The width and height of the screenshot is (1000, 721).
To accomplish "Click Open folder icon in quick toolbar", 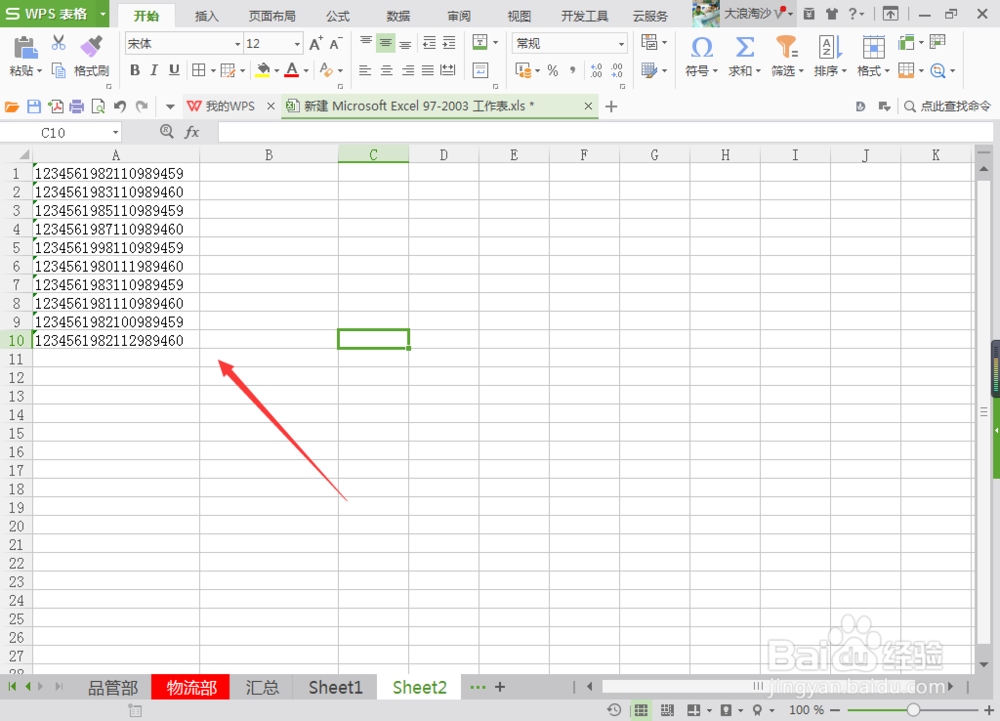I will 12,106.
